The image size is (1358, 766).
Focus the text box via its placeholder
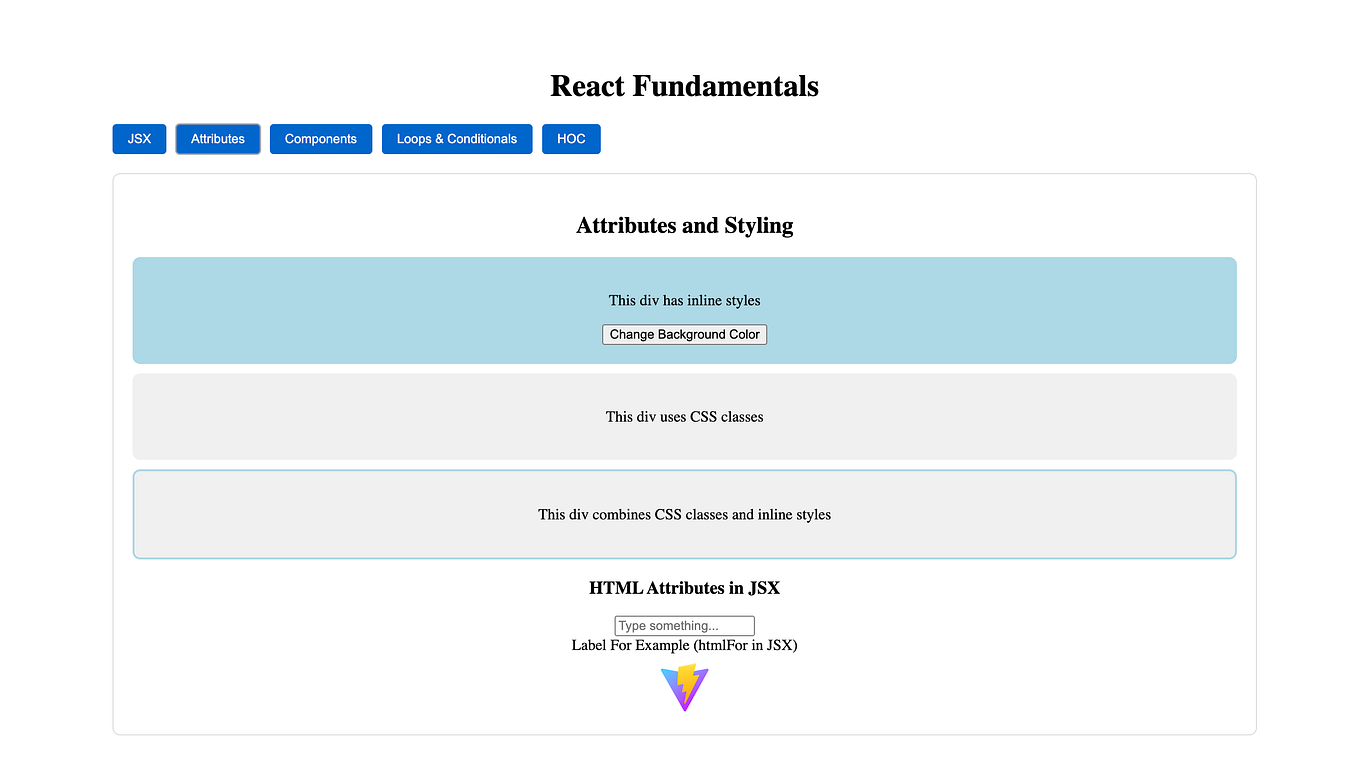[x=684, y=625]
